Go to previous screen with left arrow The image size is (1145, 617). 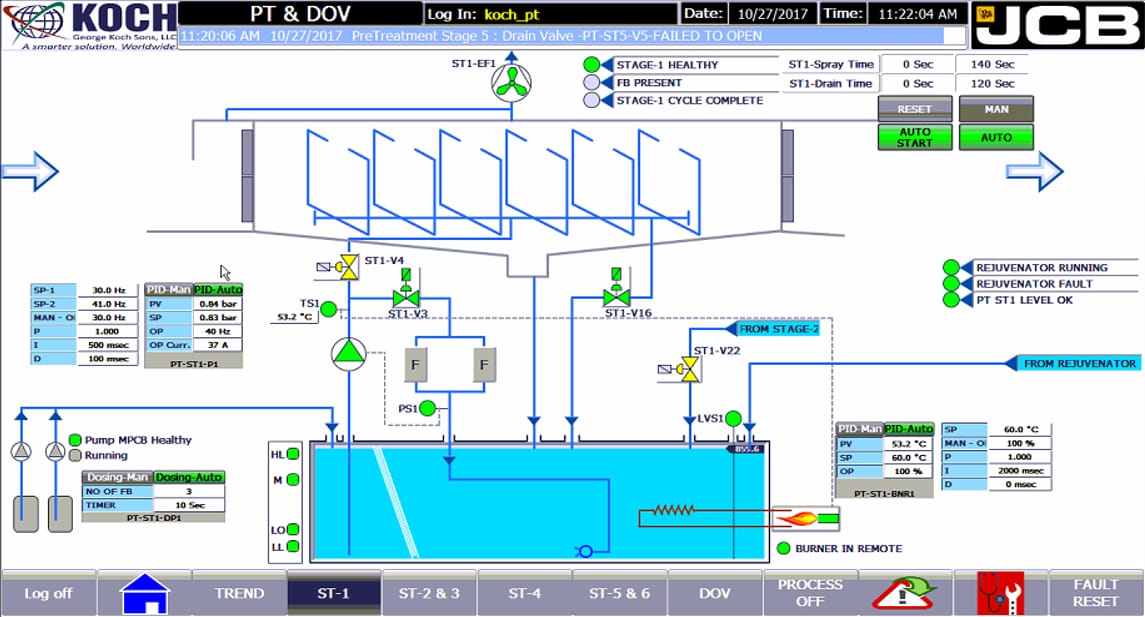point(30,172)
